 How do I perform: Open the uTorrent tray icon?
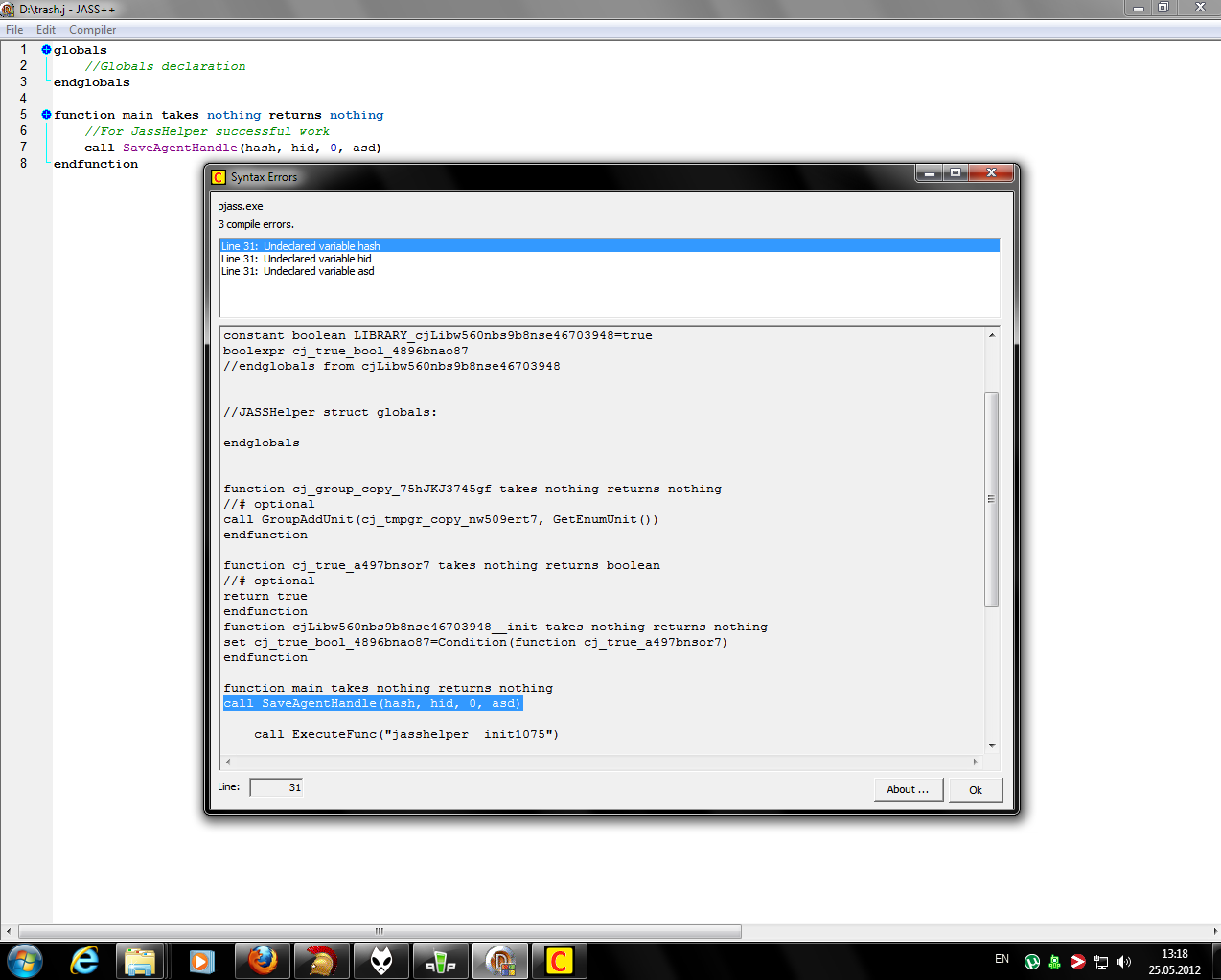click(x=1032, y=962)
